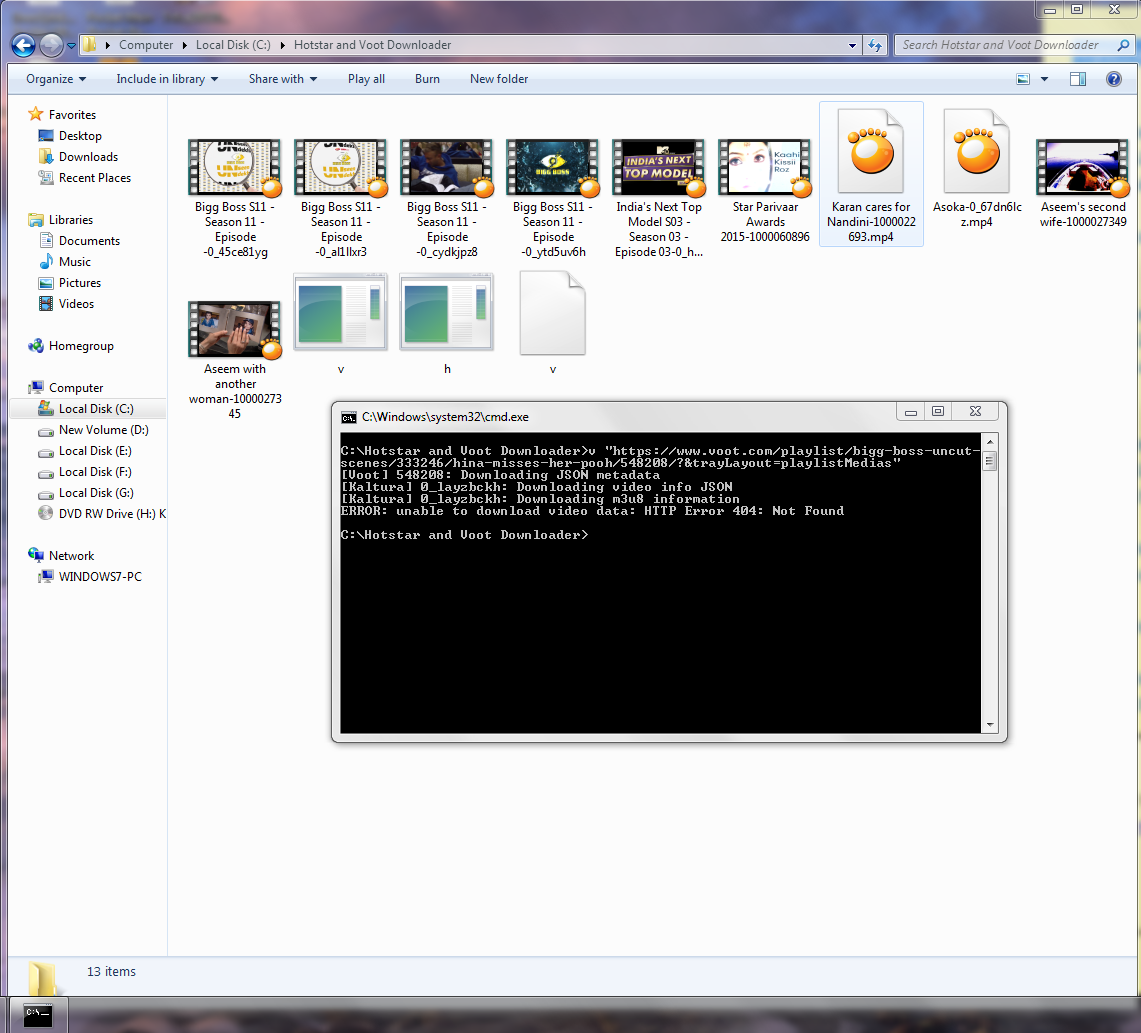Select Aseem with another woman video

click(x=235, y=360)
